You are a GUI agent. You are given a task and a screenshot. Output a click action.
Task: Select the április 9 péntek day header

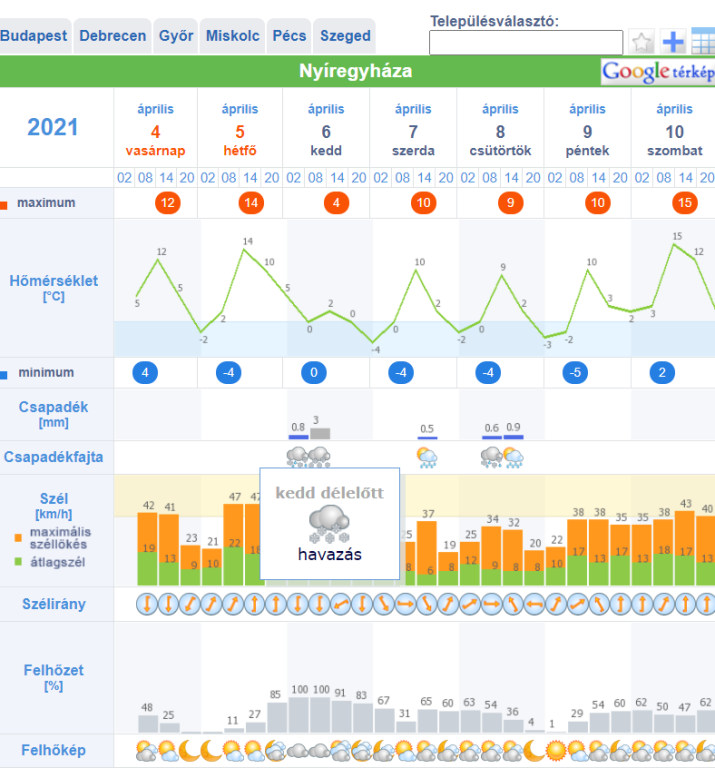[x=587, y=130]
